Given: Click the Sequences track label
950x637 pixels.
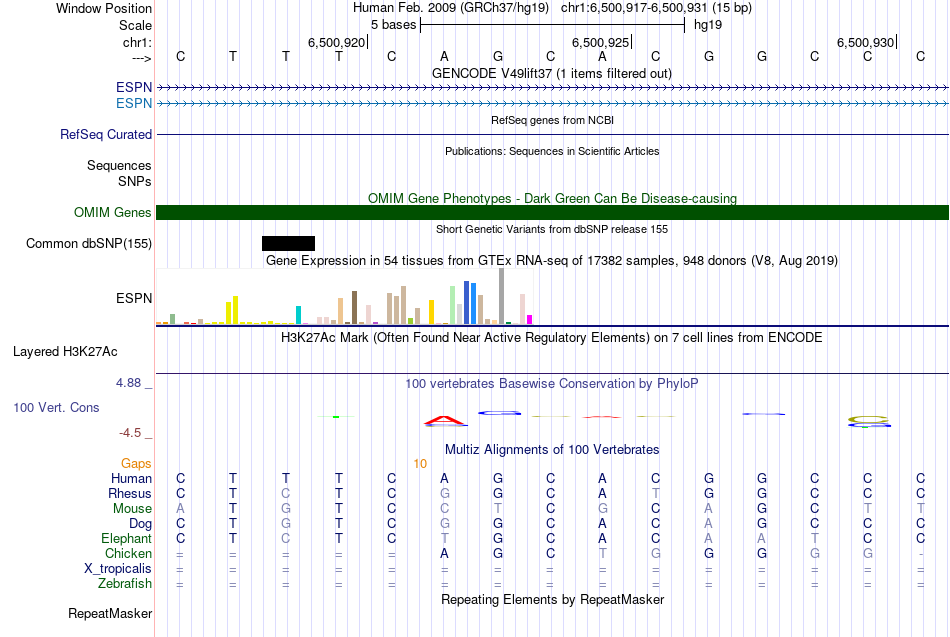Looking at the screenshot, I should click(119, 165).
